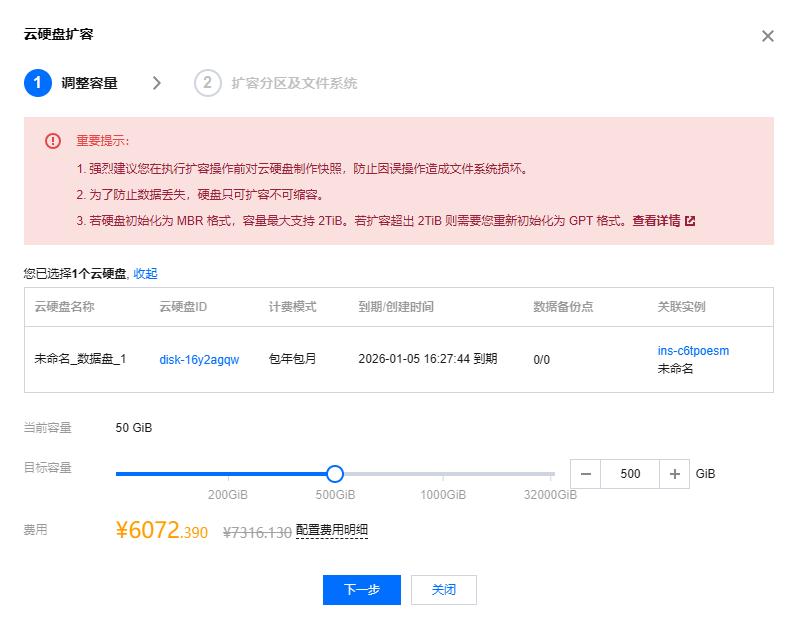Click the step 1 circle icon

(37, 83)
